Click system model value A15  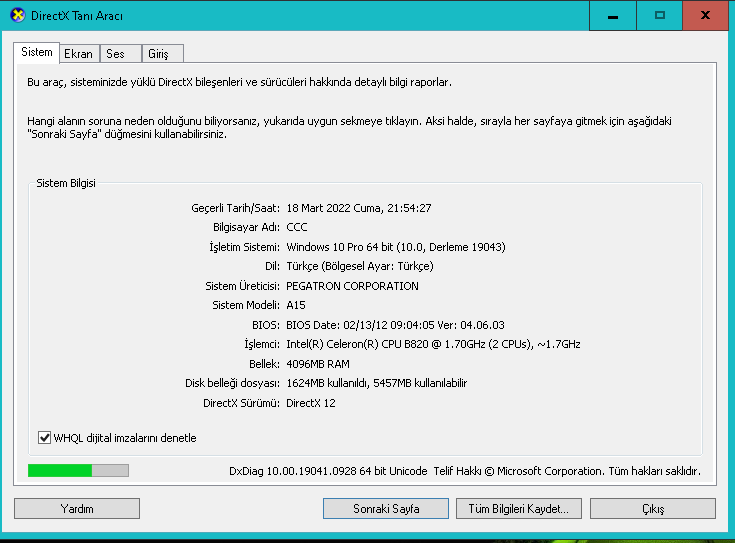pos(296,305)
